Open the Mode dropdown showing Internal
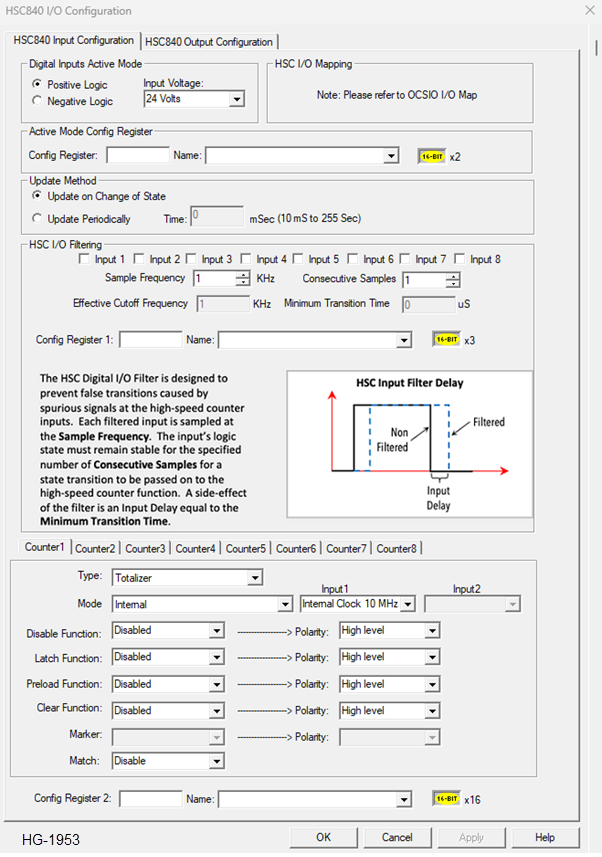Viewport: 602px width, 857px height. (285, 604)
